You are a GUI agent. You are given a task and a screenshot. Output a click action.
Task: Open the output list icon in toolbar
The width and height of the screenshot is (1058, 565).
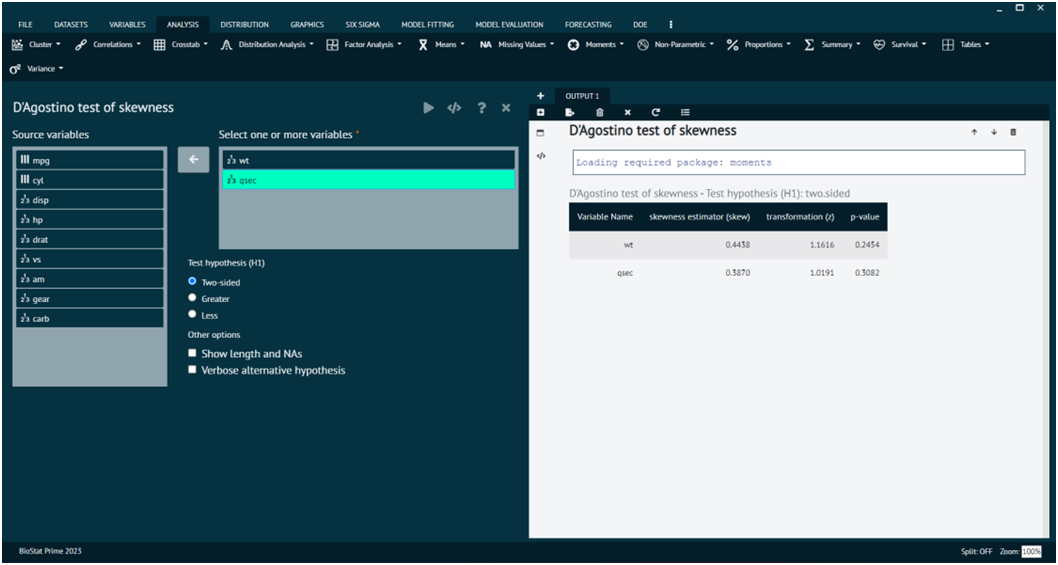pos(685,112)
